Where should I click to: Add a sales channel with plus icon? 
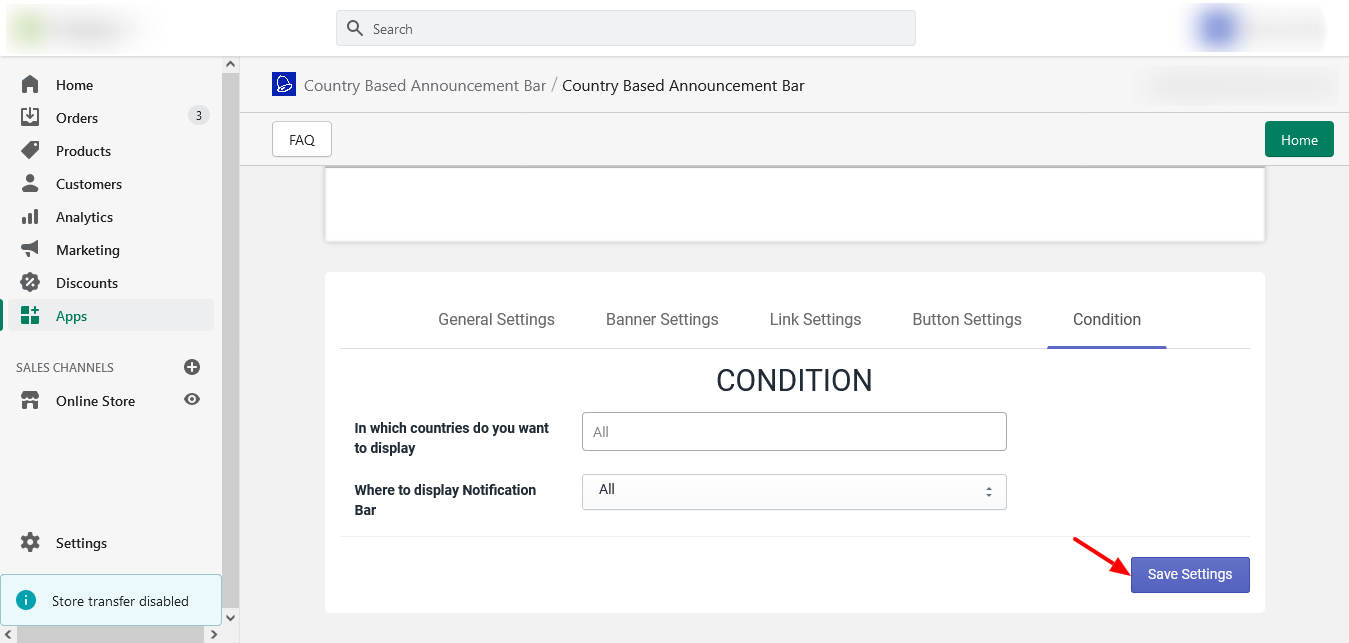pyautogui.click(x=192, y=367)
